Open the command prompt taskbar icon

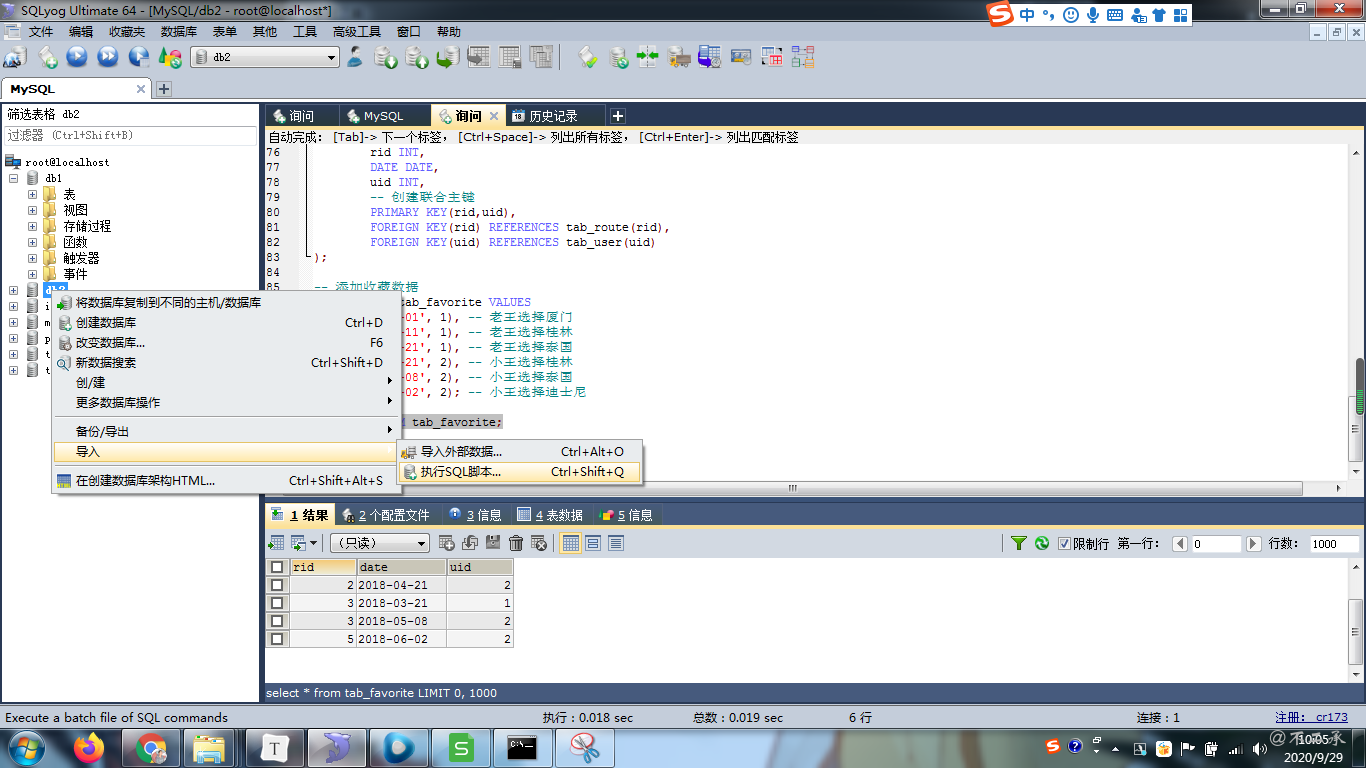click(521, 747)
